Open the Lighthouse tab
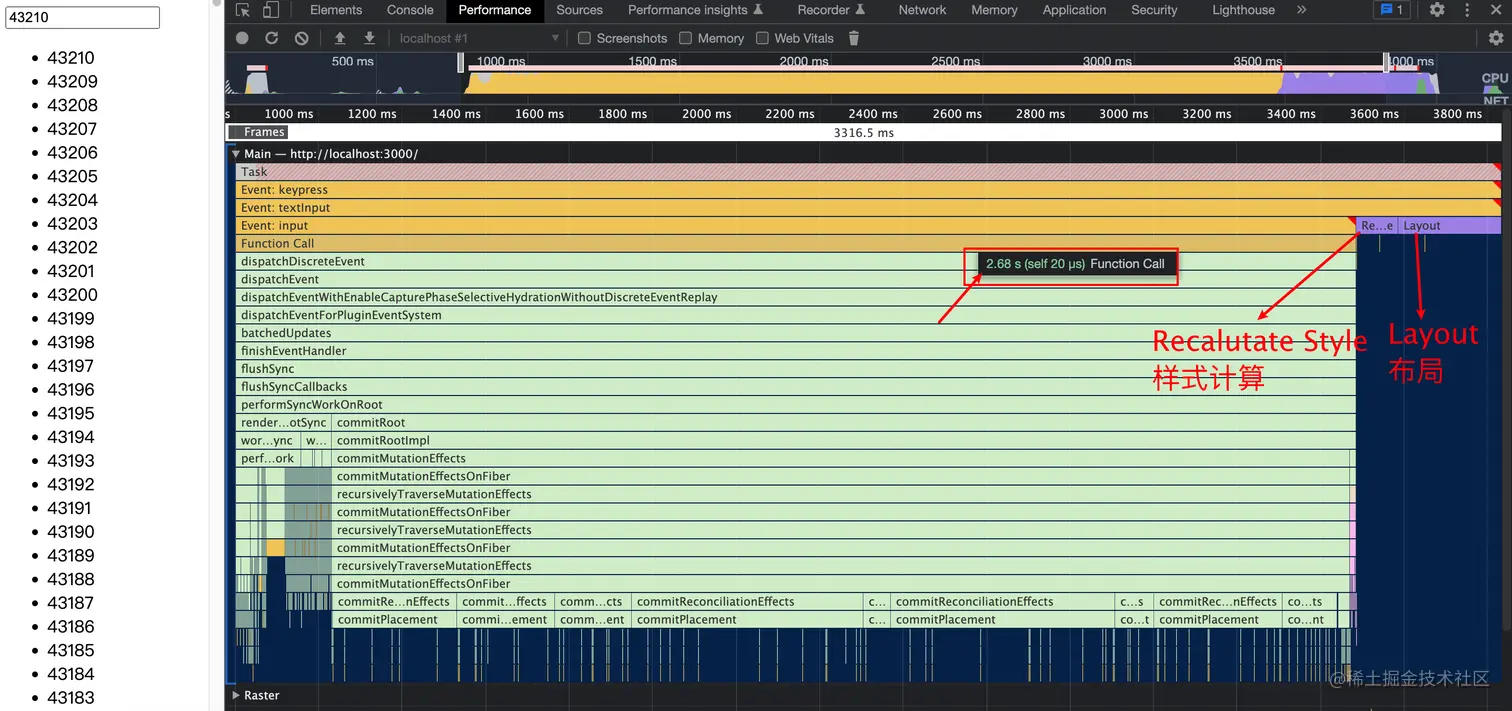The height and width of the screenshot is (711, 1512). [1243, 10]
